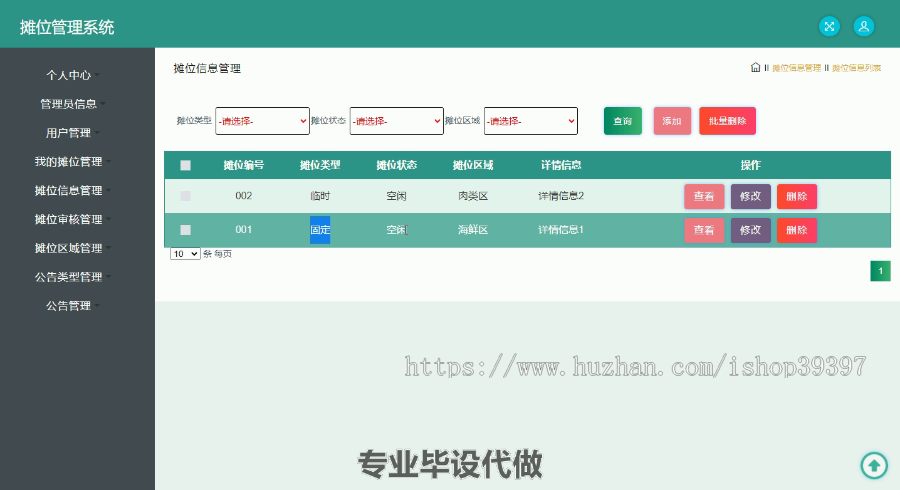This screenshot has width=900, height=490.
Task: Delete stall 002 with 删除 button
Action: [797, 196]
